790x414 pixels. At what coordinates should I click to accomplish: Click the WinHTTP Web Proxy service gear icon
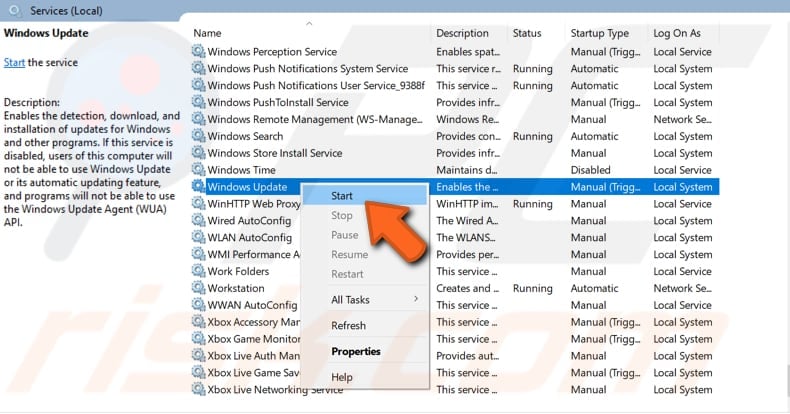[x=199, y=203]
